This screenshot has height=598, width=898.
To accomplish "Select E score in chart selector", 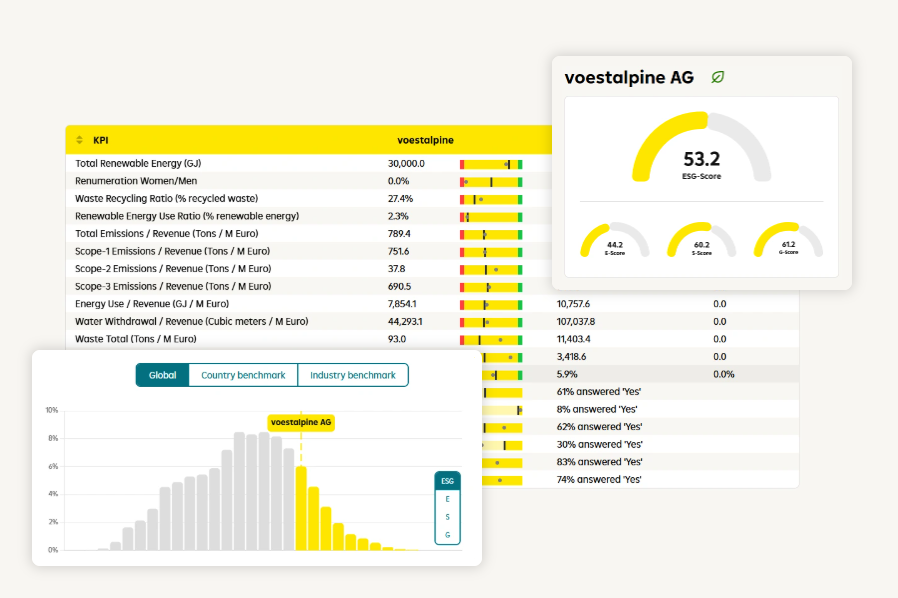I will click(447, 499).
